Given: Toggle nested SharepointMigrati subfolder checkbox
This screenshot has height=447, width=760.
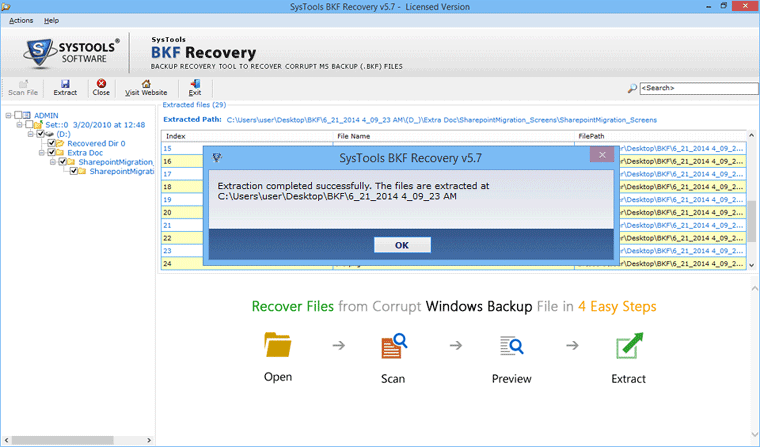Looking at the screenshot, I should [x=74, y=171].
